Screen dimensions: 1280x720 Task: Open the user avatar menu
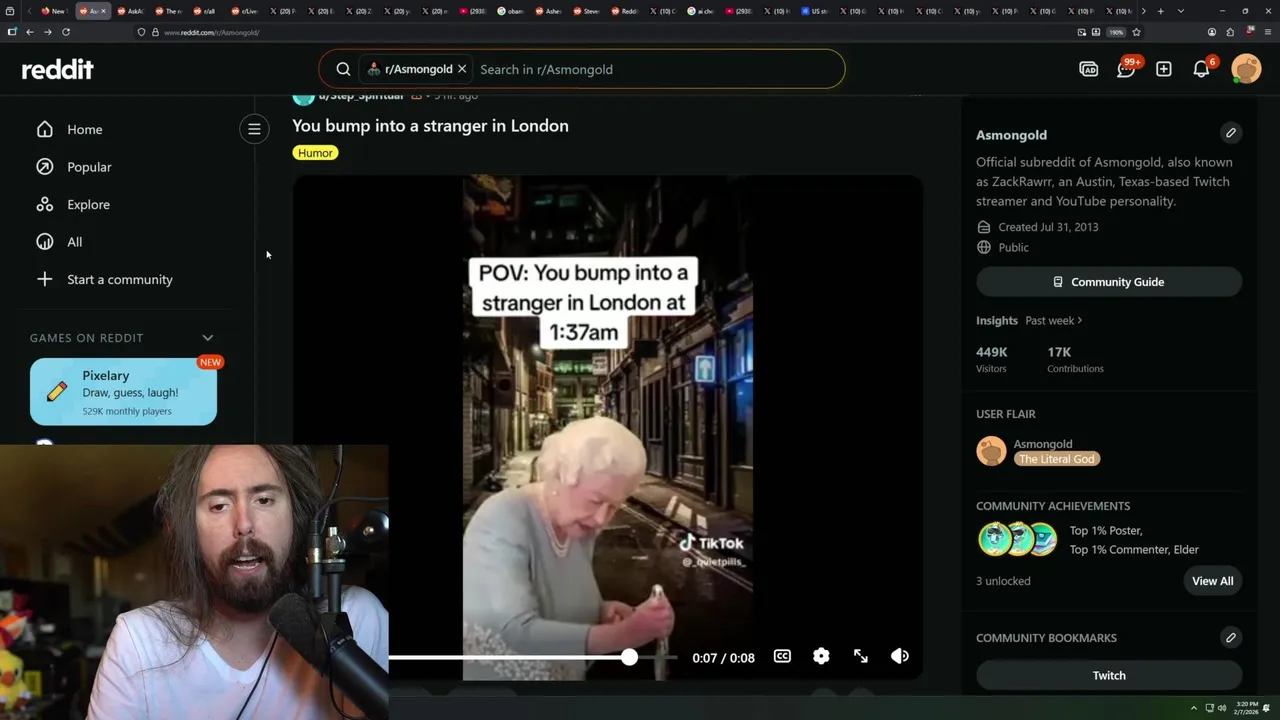click(1246, 69)
